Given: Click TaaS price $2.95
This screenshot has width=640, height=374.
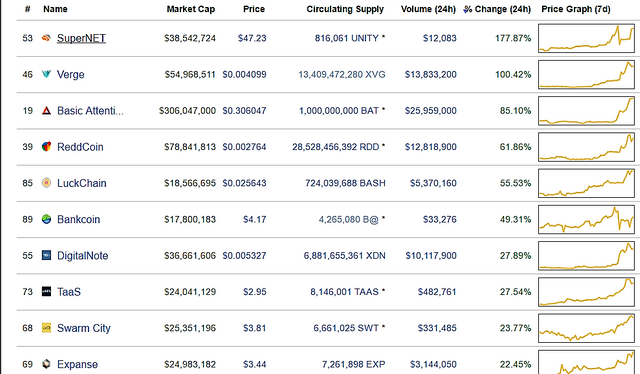Looking at the screenshot, I should pyautogui.click(x=255, y=292).
